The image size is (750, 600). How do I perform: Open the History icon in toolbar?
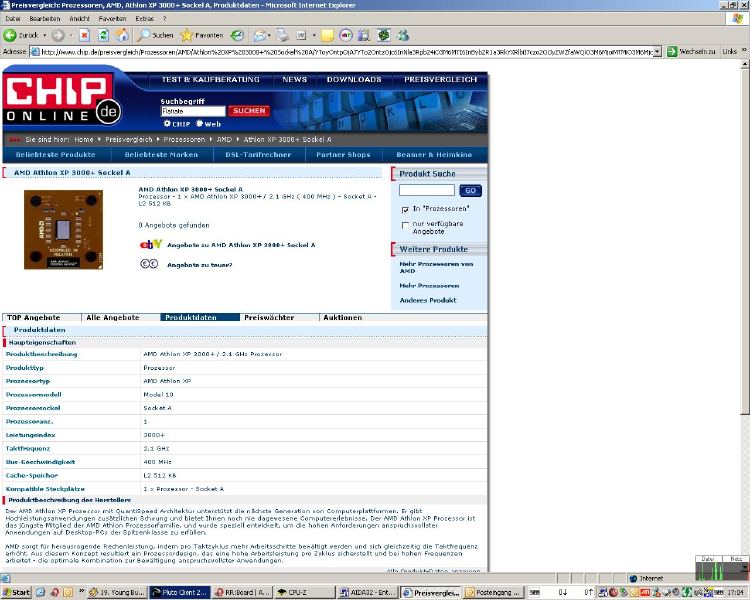237,35
